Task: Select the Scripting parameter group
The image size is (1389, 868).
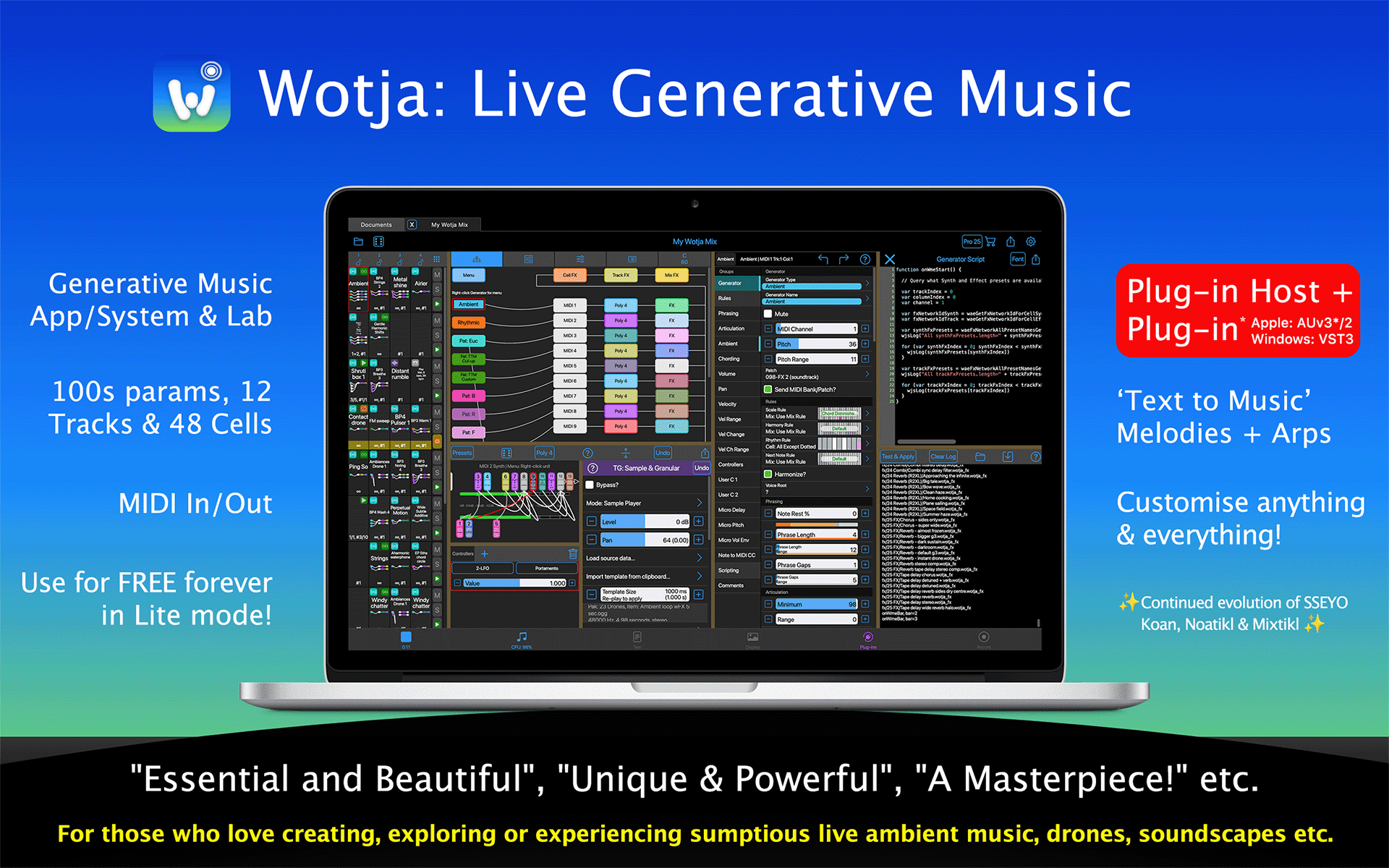Action: point(729,570)
